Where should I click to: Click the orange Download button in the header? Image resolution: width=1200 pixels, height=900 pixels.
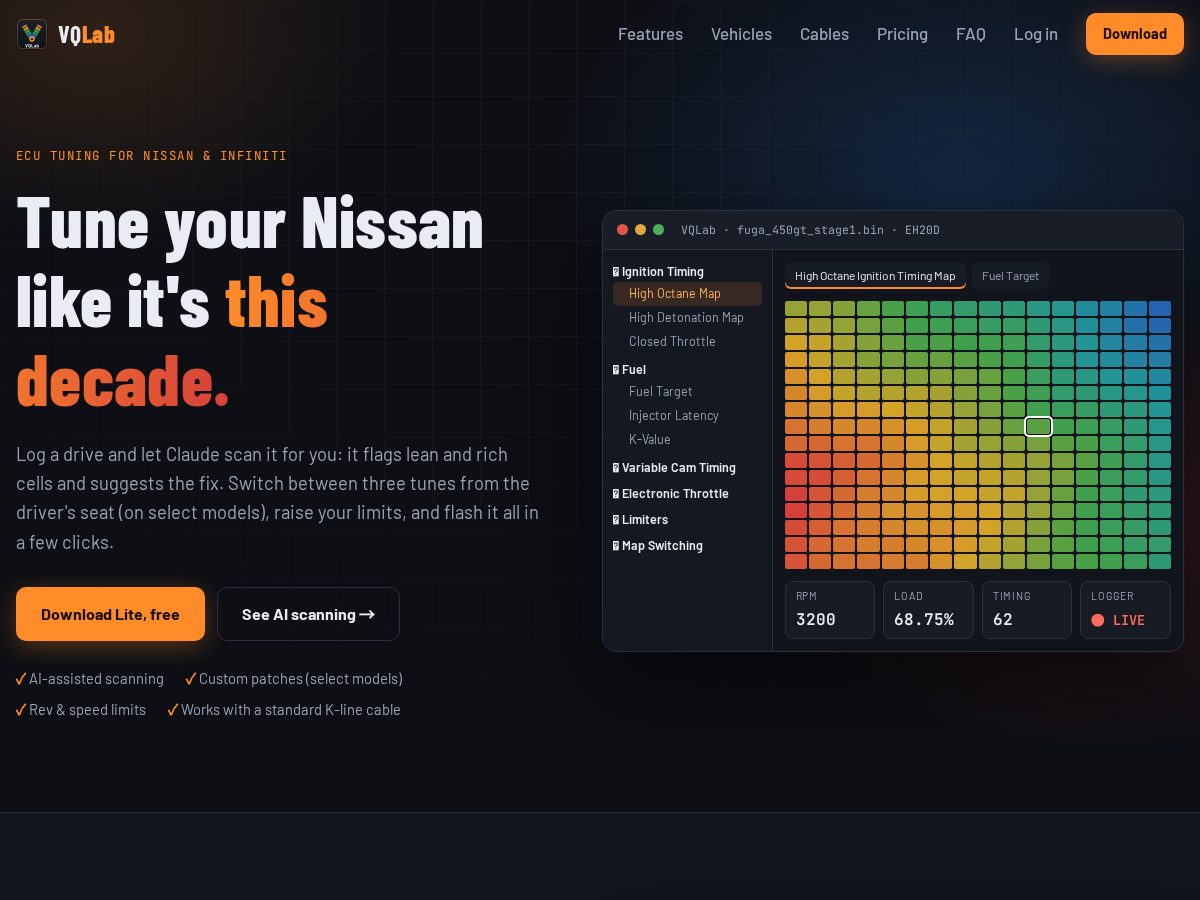point(1135,34)
